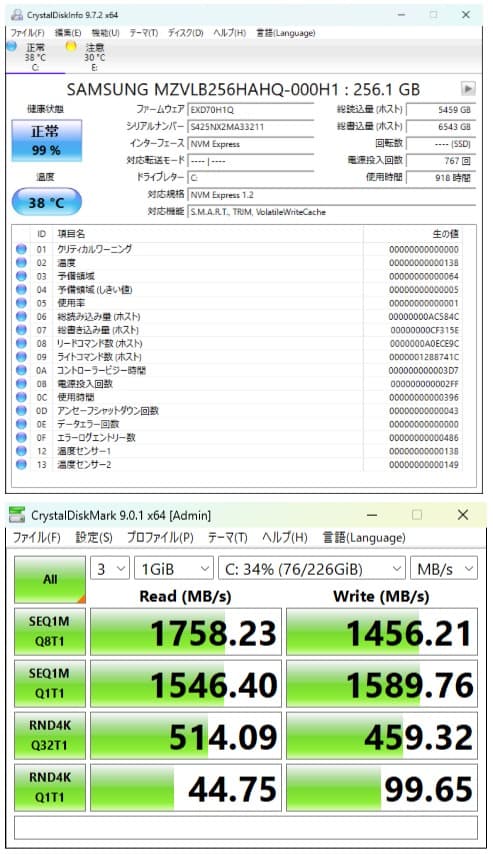Click status orb for attribute 05 使用率
This screenshot has height=854, width=493.
pos(21,303)
